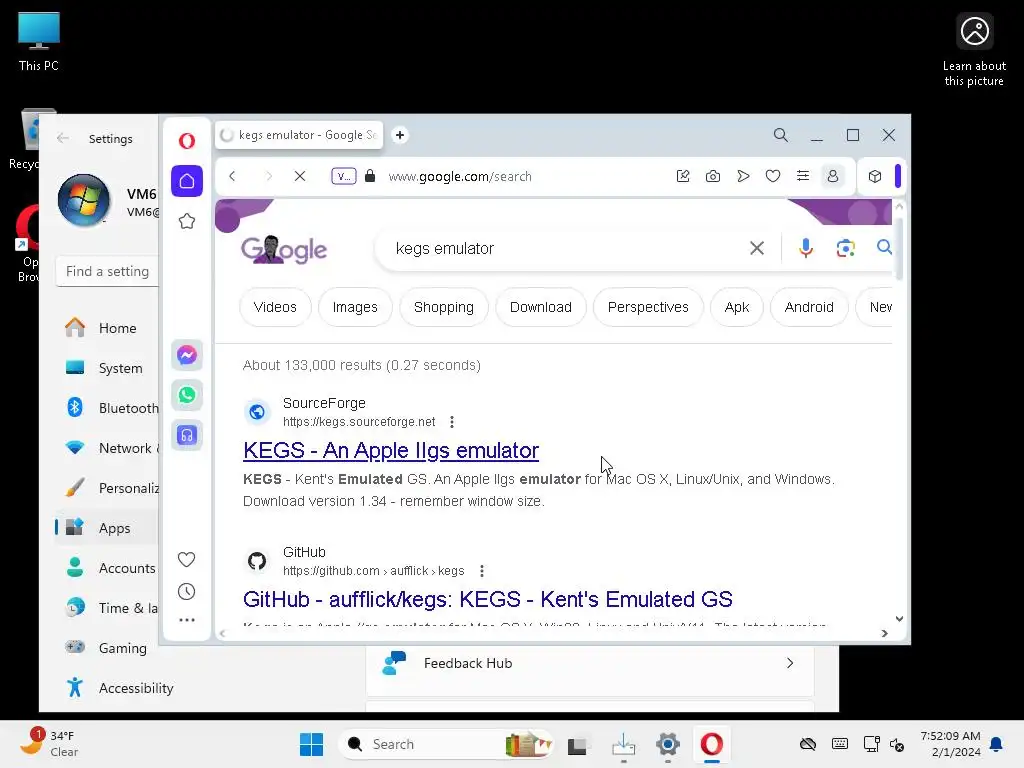Open Accessibility in Settings sidebar
This screenshot has width=1024, height=768.
tap(119, 688)
